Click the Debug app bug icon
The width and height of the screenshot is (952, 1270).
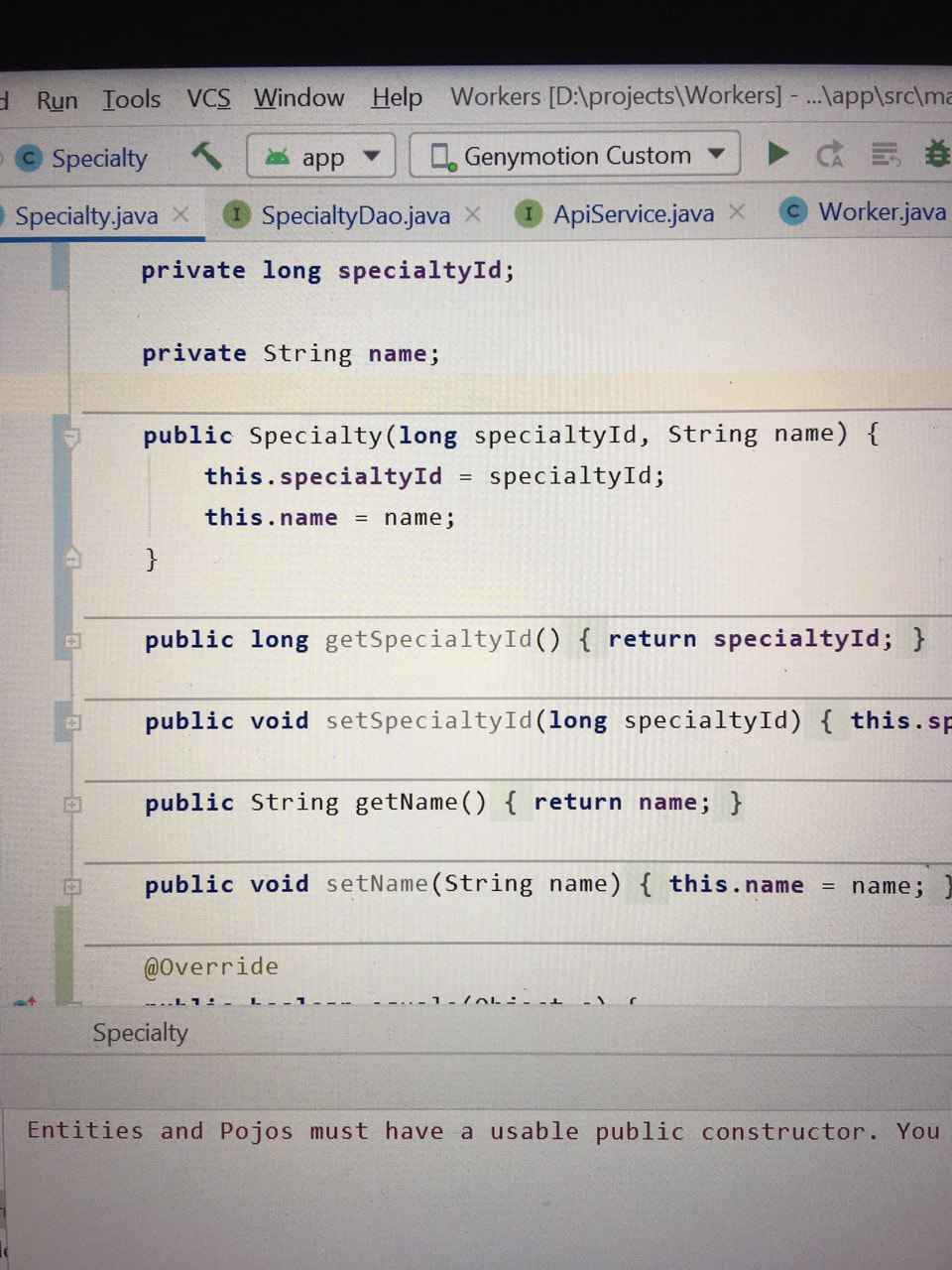point(936,154)
